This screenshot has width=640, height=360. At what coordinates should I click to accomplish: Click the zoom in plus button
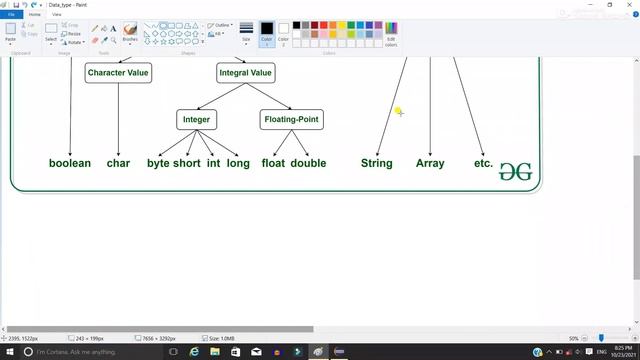(635, 338)
